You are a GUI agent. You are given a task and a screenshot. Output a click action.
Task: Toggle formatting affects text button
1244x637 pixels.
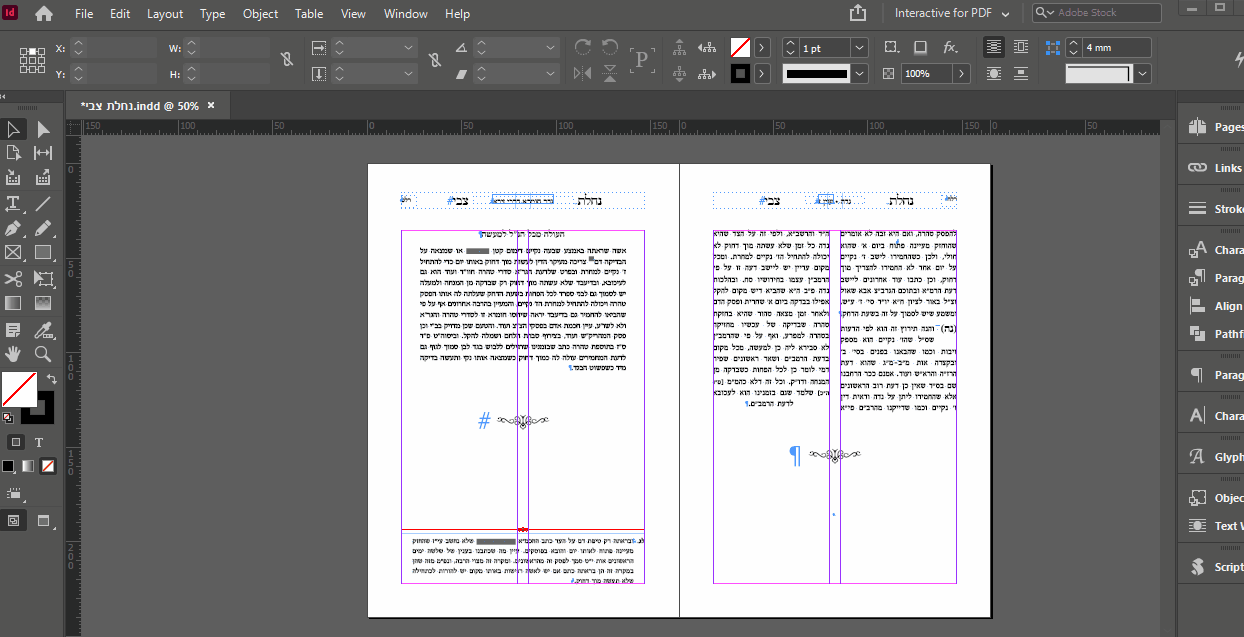(39, 442)
